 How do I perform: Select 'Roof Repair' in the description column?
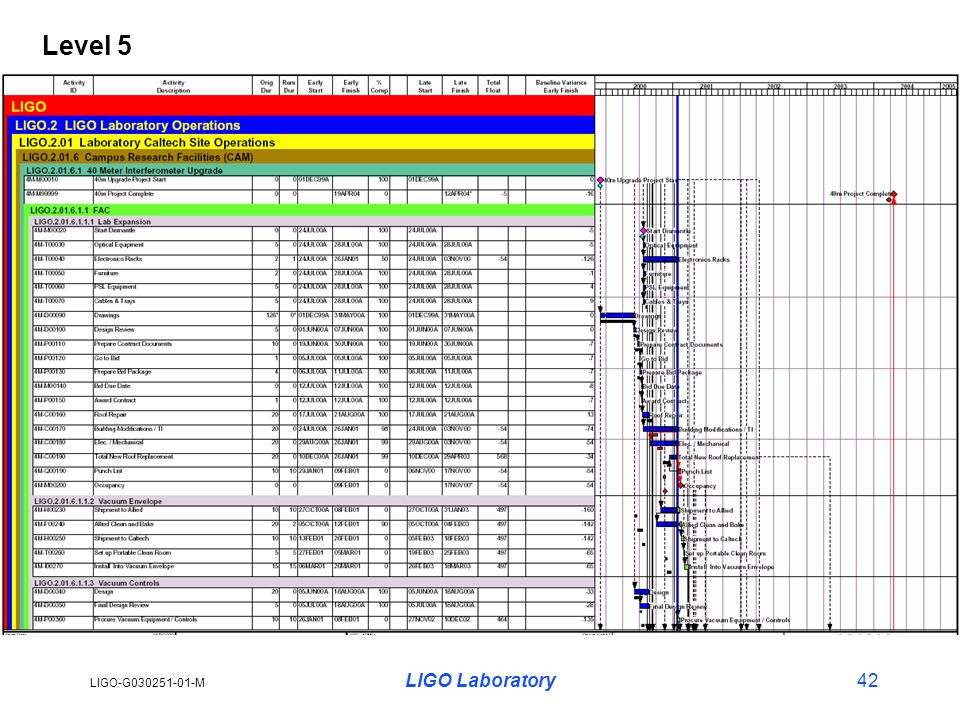coord(110,414)
